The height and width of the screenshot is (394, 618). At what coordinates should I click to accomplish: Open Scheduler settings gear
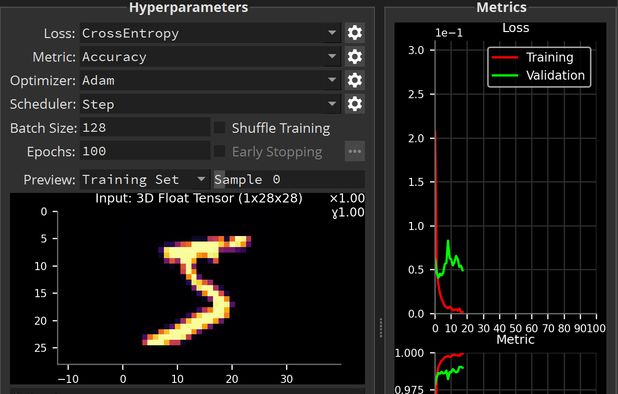pyautogui.click(x=355, y=104)
